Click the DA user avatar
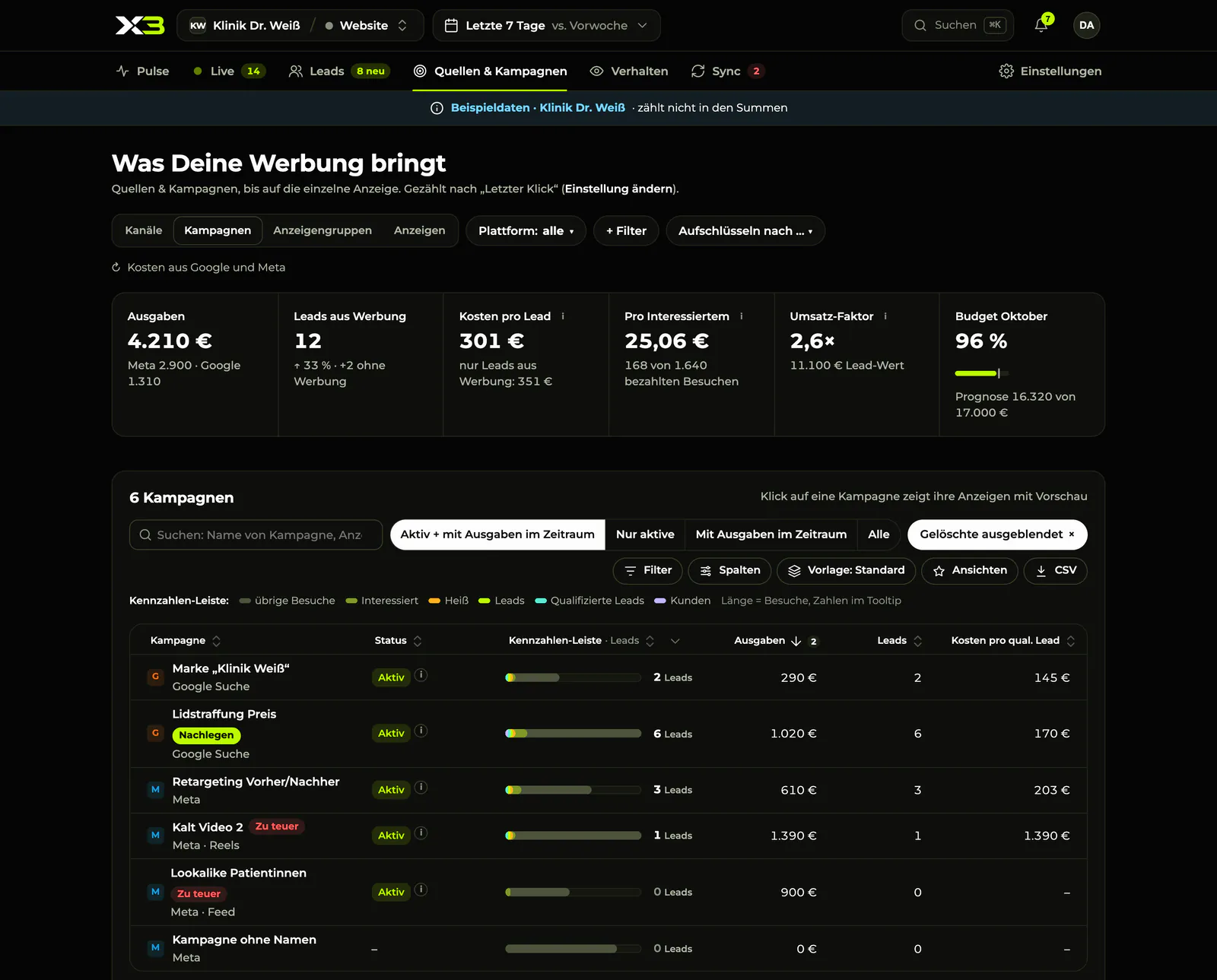 click(x=1086, y=25)
